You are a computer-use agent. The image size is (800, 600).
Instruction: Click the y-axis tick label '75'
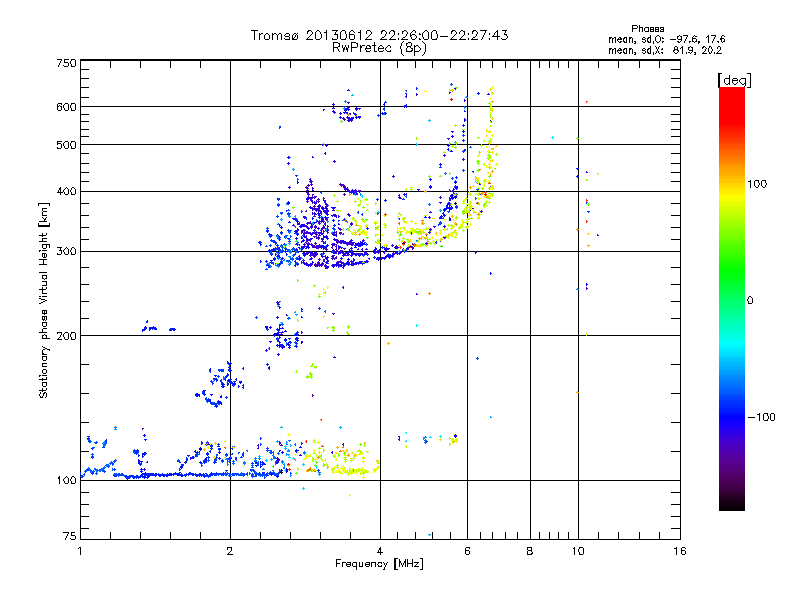tap(70, 536)
